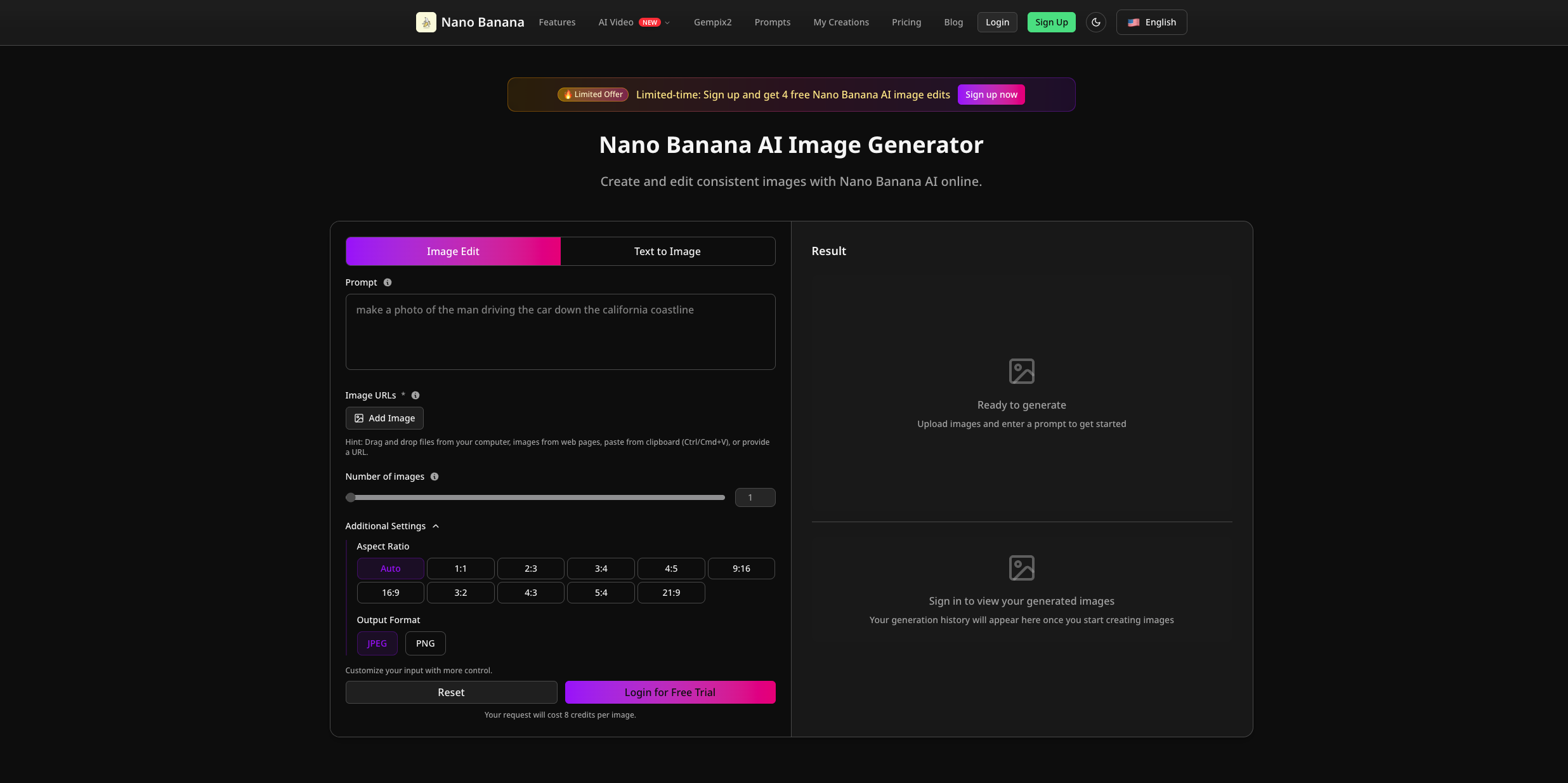The height and width of the screenshot is (783, 1568).
Task: Select the Image Edit tab
Action: tap(452, 251)
